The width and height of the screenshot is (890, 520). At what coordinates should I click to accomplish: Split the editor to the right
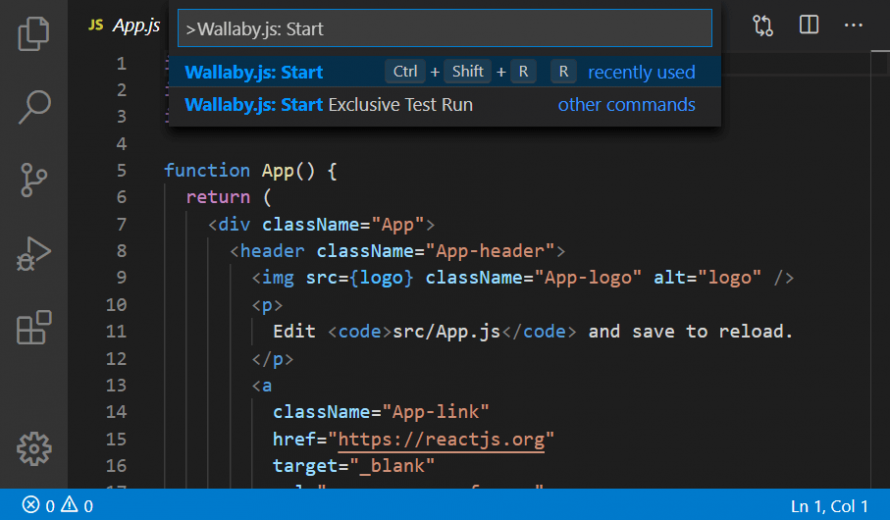[808, 24]
